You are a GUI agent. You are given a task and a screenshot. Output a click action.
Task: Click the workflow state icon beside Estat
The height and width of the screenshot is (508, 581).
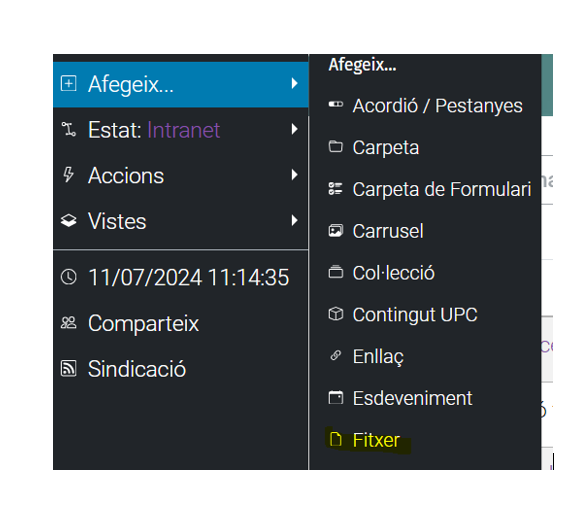coord(69,129)
